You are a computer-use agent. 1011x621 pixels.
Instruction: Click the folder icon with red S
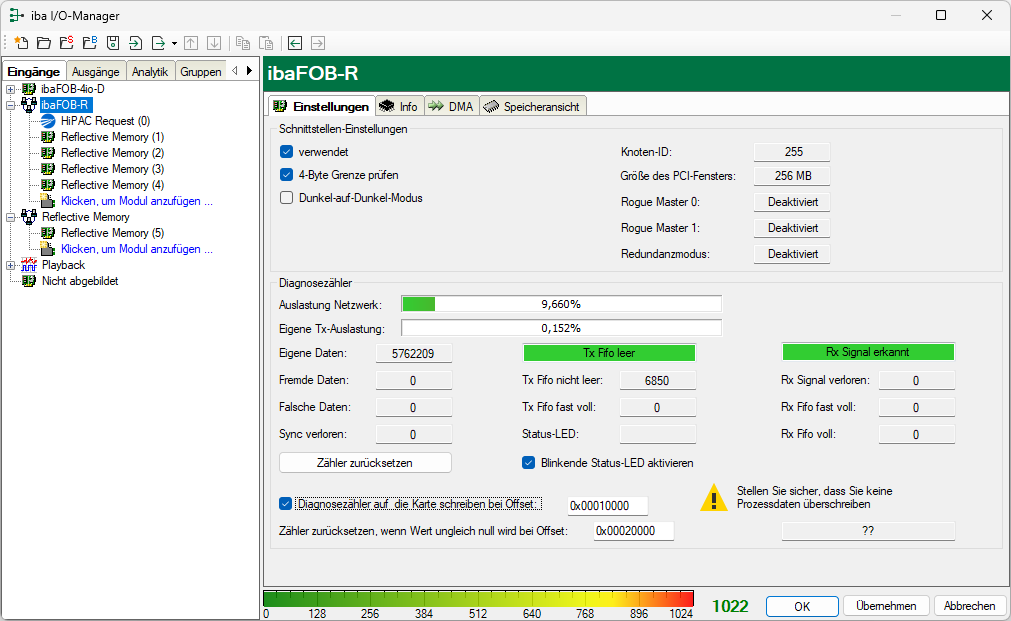(x=67, y=43)
